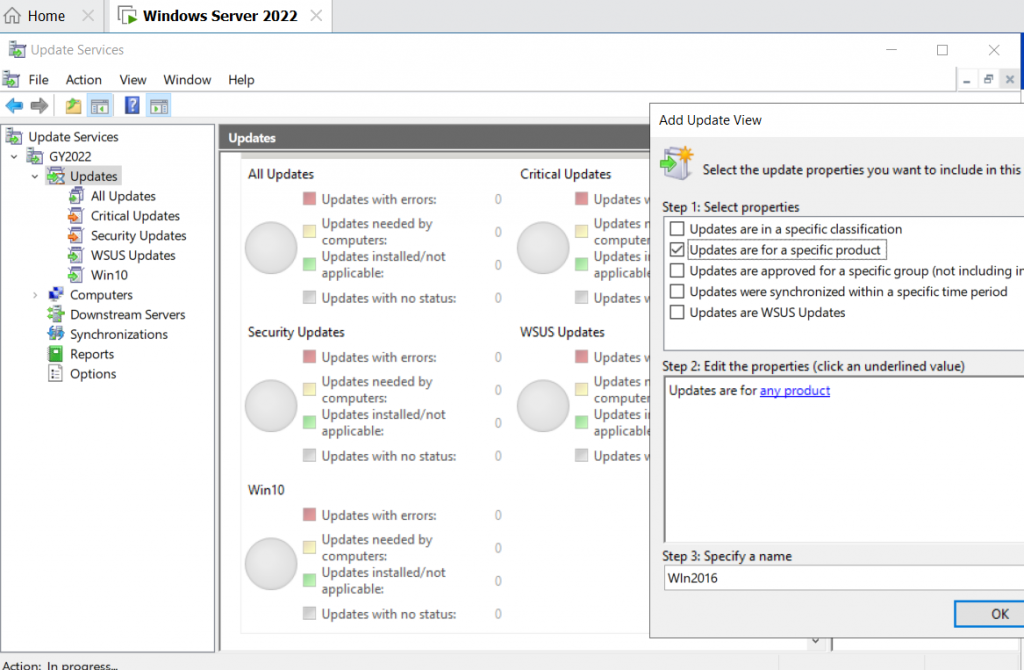The height and width of the screenshot is (670, 1024).
Task: Collapse the Updates tree node
Action: tap(35, 176)
